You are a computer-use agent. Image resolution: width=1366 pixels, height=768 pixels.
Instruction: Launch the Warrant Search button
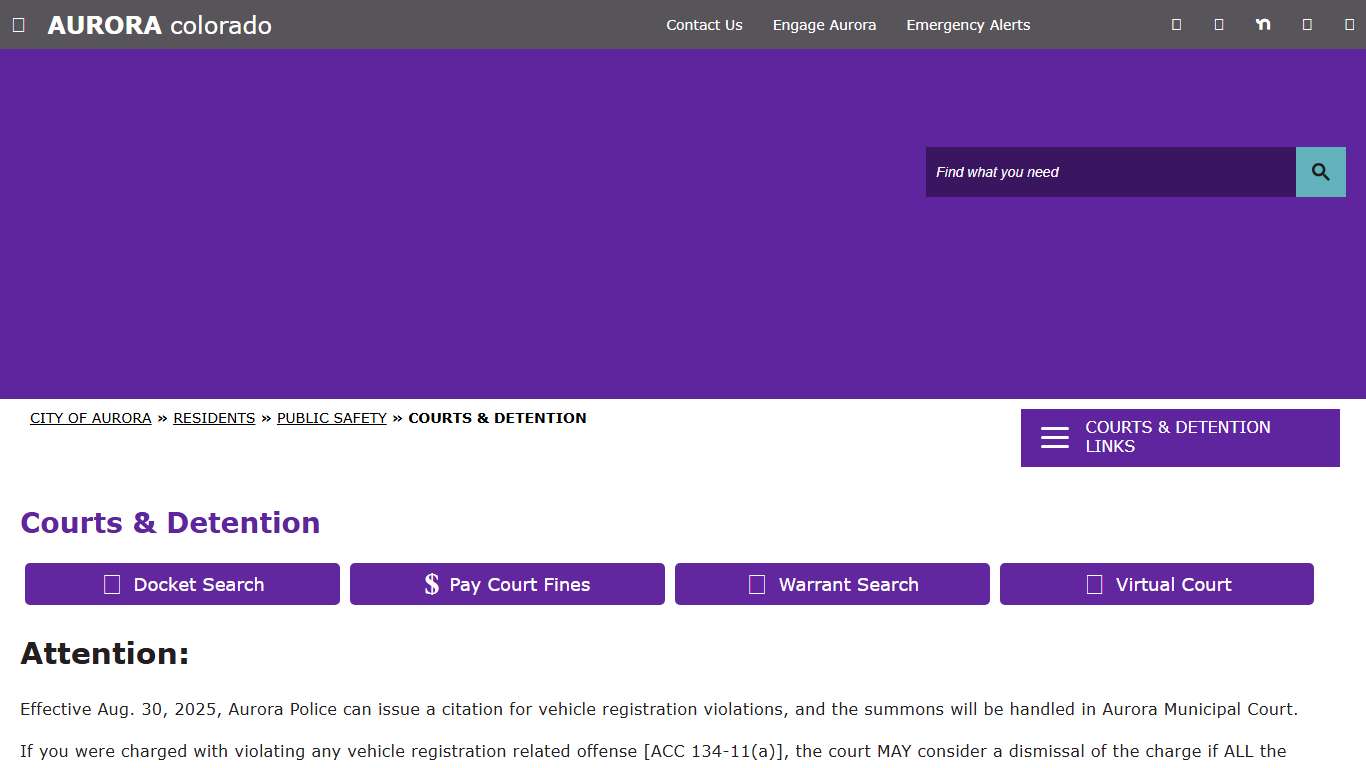831,584
